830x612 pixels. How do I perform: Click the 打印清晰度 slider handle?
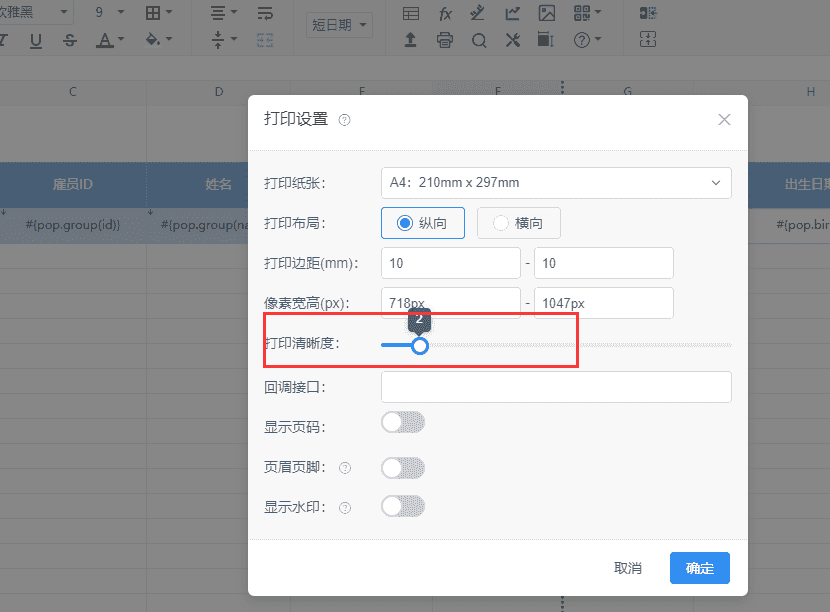[x=420, y=346]
